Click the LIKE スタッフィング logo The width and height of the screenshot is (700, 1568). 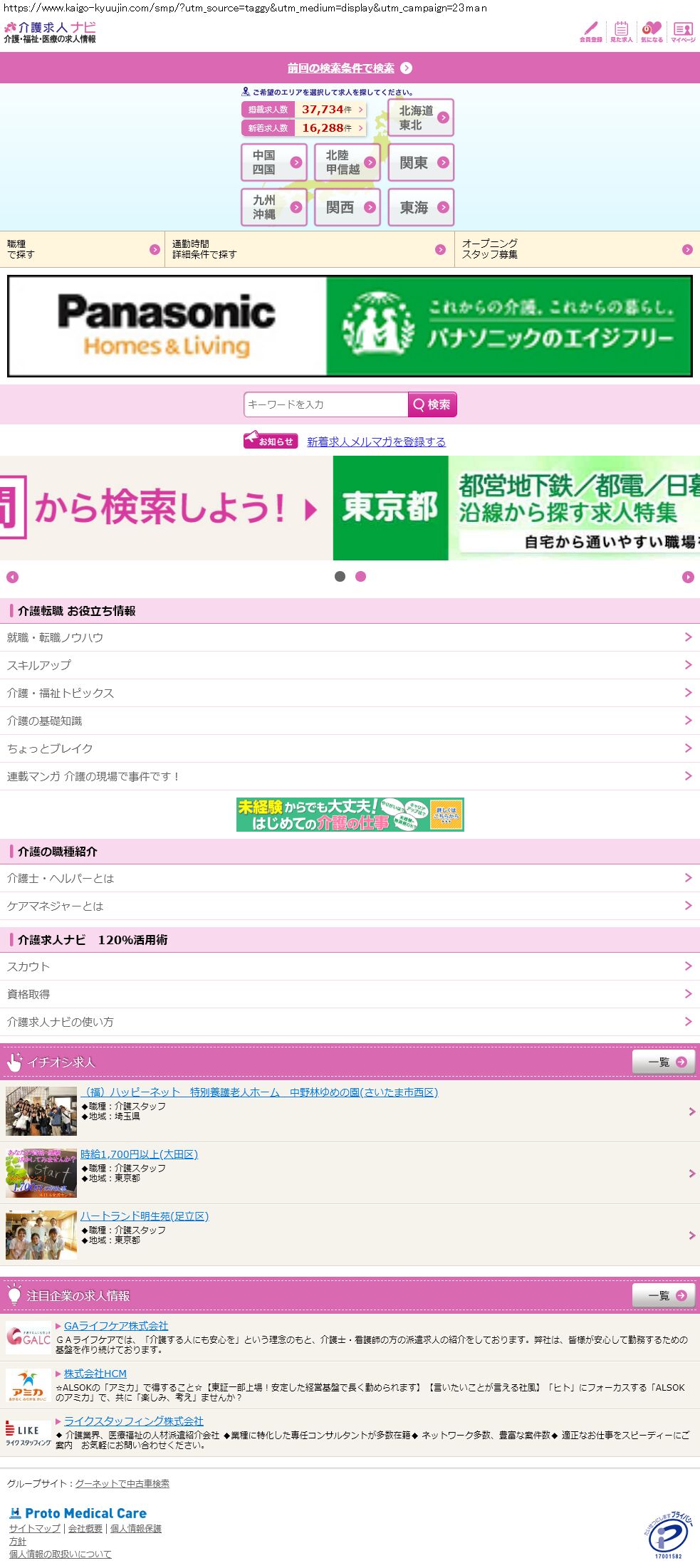tap(28, 1433)
